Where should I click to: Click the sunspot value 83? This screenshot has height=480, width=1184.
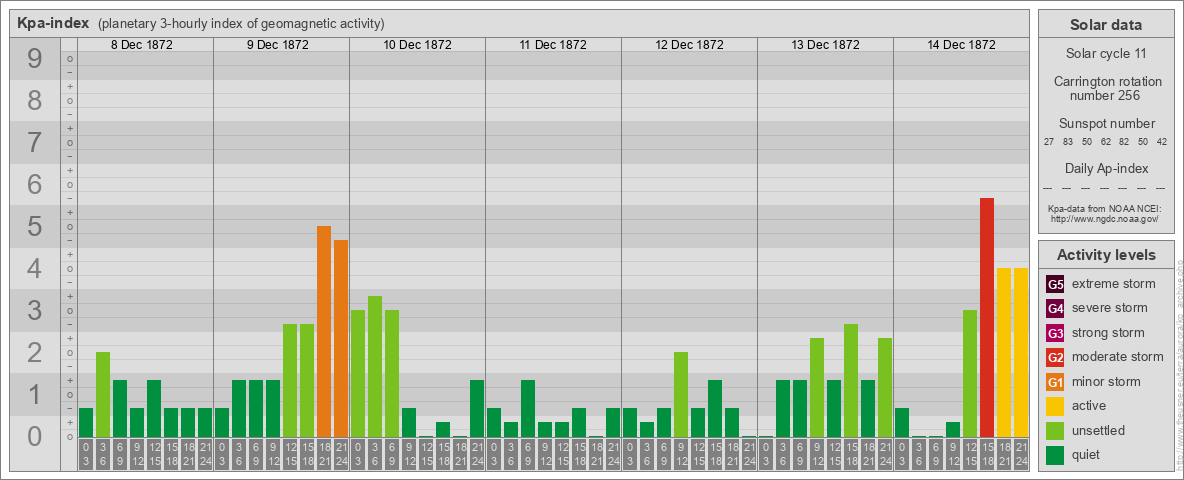tap(1068, 142)
